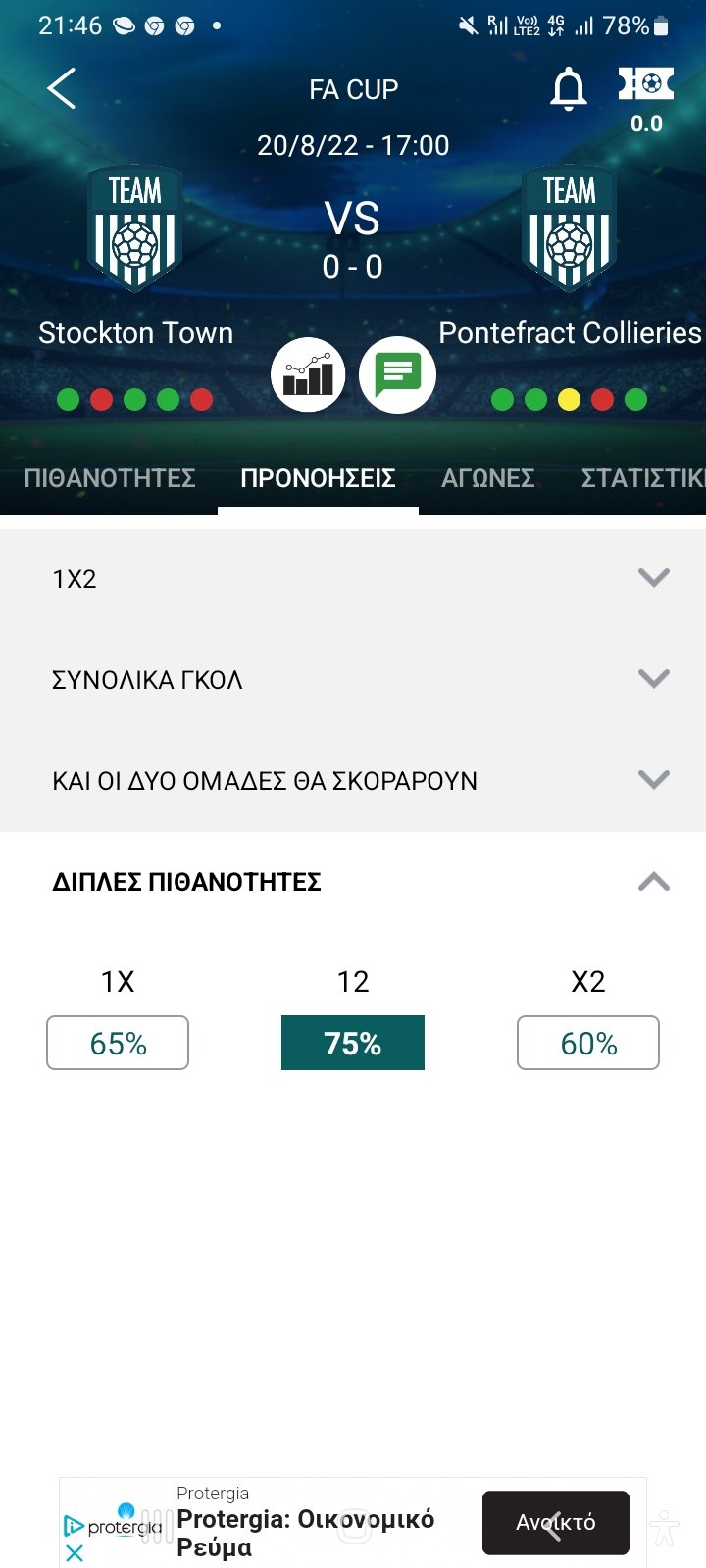This screenshot has height=1568, width=706.
Task: Deselect the 12 75% prediction
Action: pos(353,1043)
